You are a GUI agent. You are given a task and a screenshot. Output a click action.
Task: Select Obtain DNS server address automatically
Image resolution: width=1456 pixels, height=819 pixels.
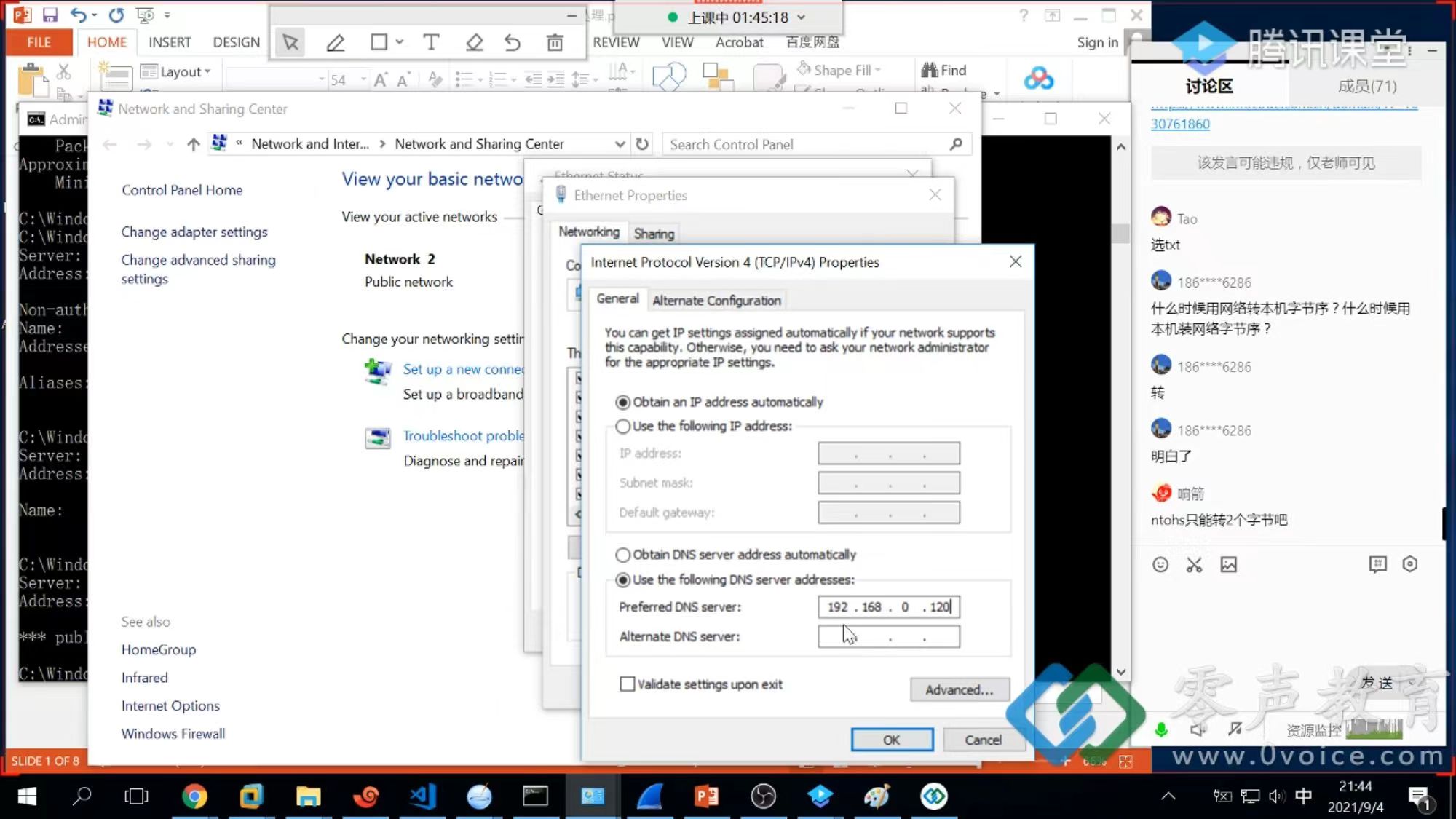(x=623, y=555)
